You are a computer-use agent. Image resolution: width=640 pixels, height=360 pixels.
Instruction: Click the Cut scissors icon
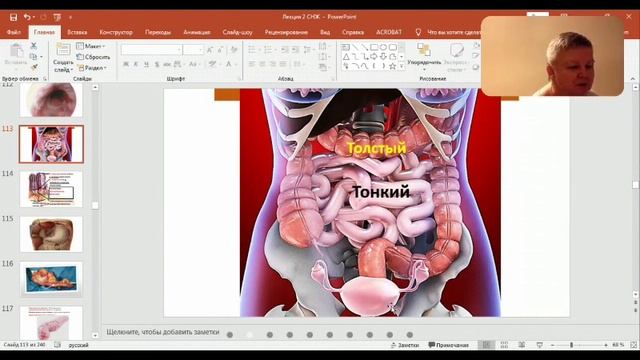click(34, 46)
